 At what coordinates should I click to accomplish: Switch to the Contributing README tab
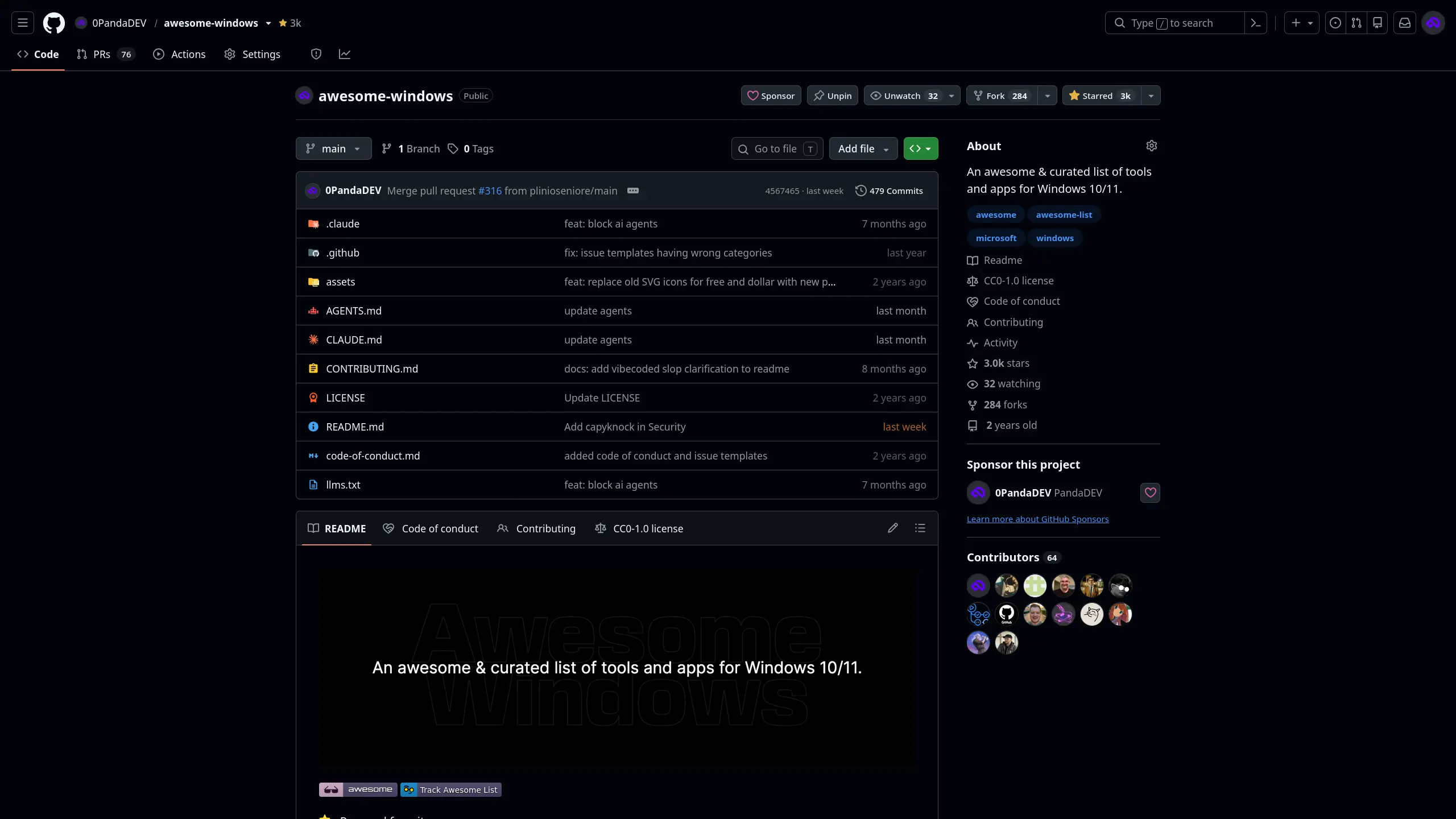pos(536,528)
